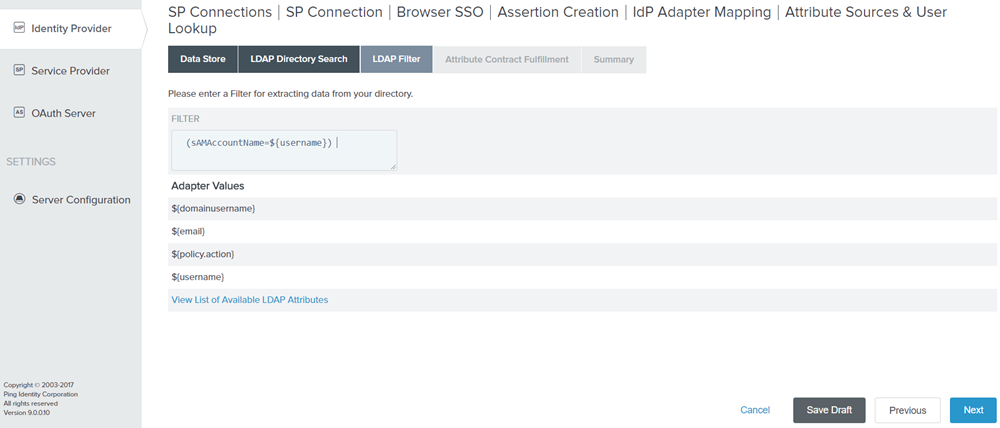Select the ${email} adapter value
Viewport: 1000px width, 428px height.
188,231
